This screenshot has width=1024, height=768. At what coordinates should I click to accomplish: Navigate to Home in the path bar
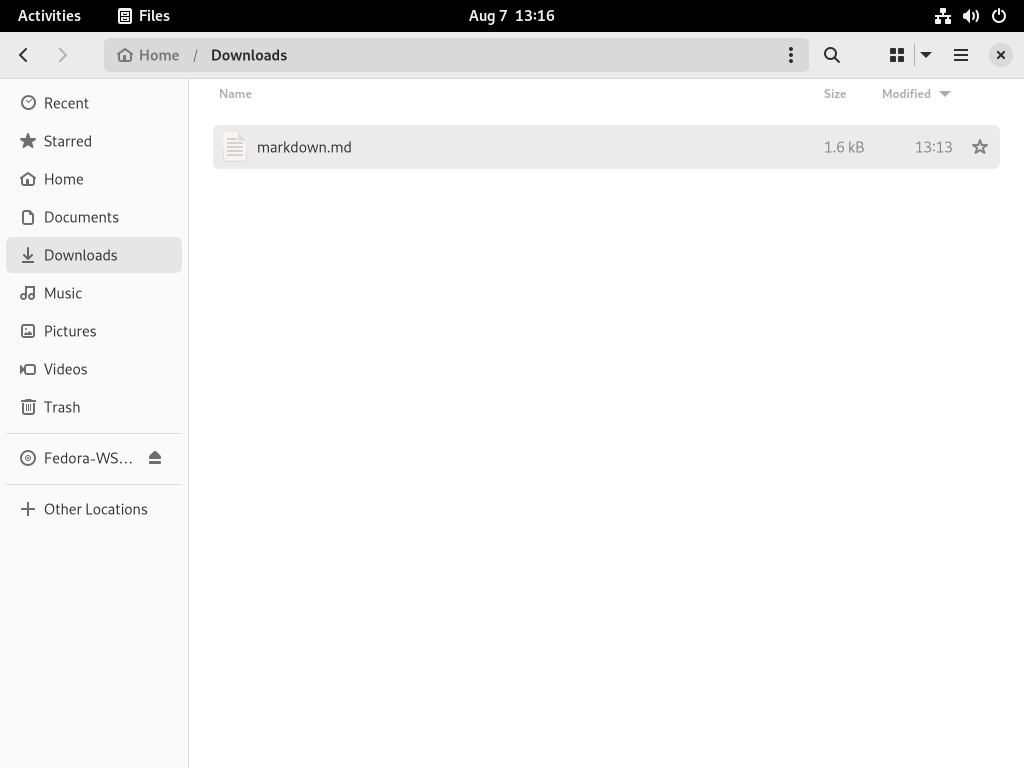coord(148,55)
